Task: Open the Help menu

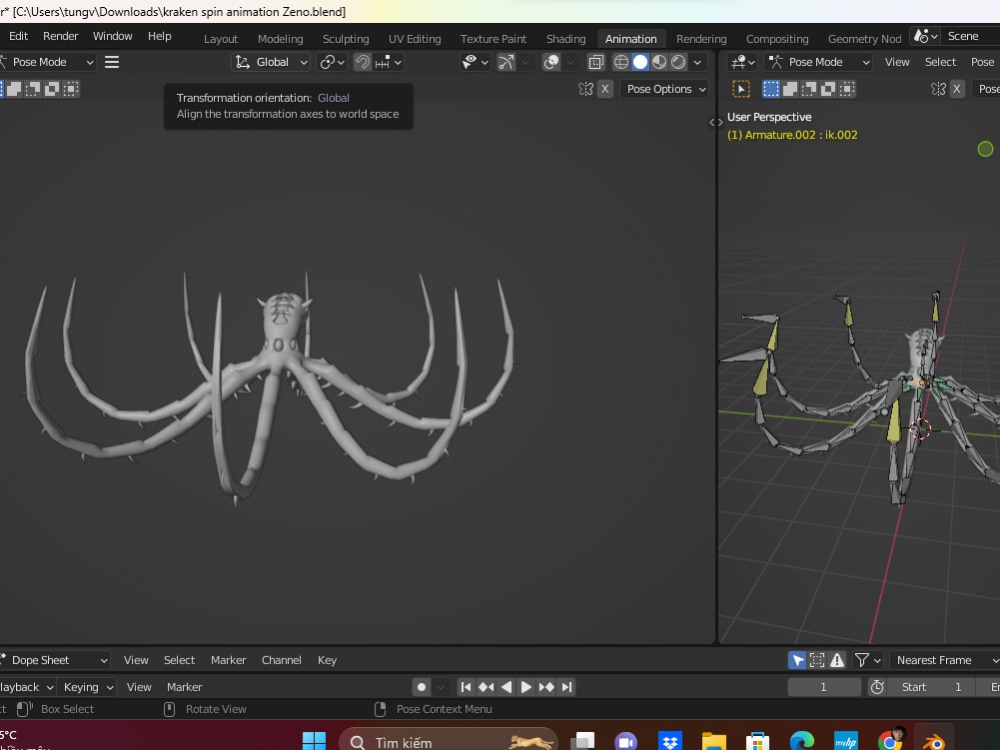Action: coord(159,36)
